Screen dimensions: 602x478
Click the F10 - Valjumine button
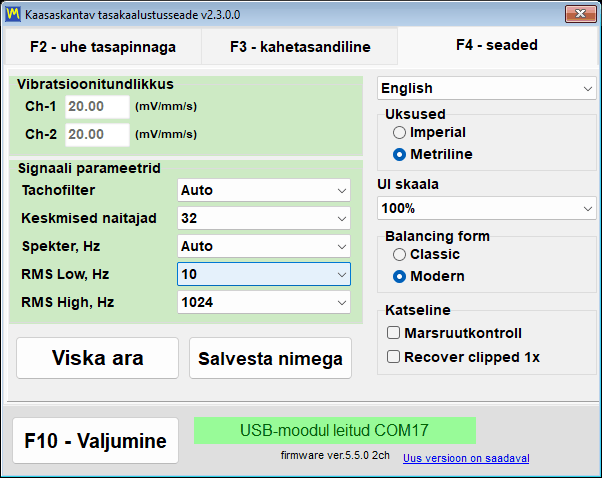click(96, 441)
